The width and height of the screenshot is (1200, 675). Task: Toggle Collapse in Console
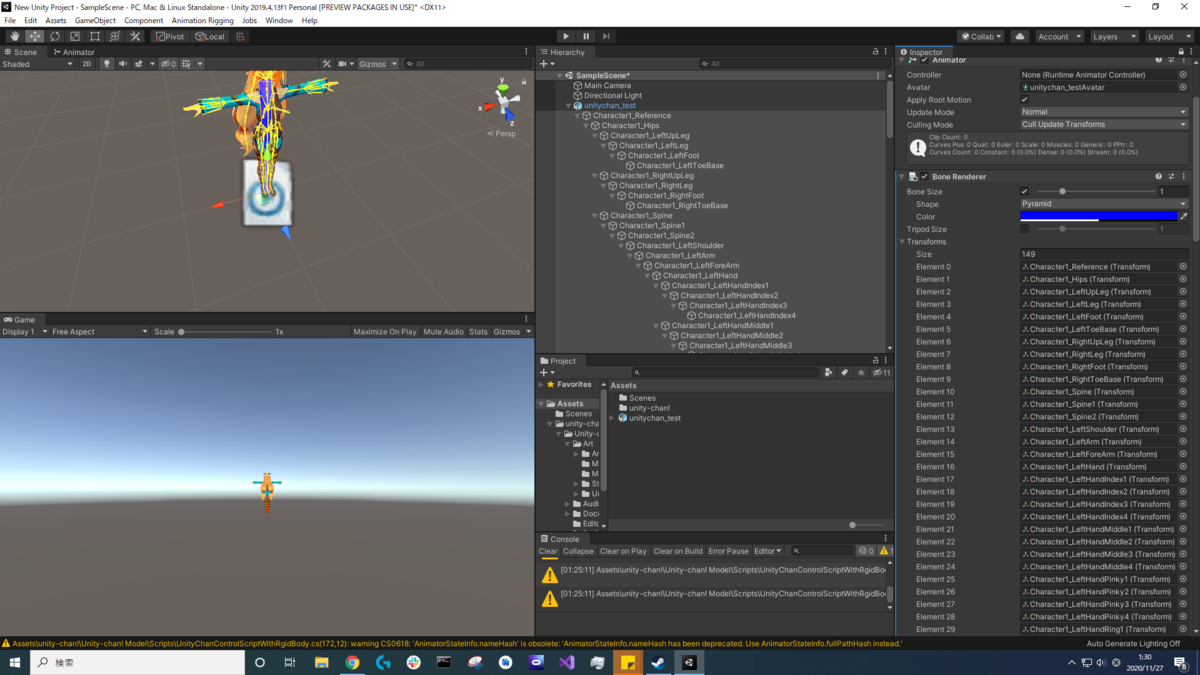coord(578,551)
